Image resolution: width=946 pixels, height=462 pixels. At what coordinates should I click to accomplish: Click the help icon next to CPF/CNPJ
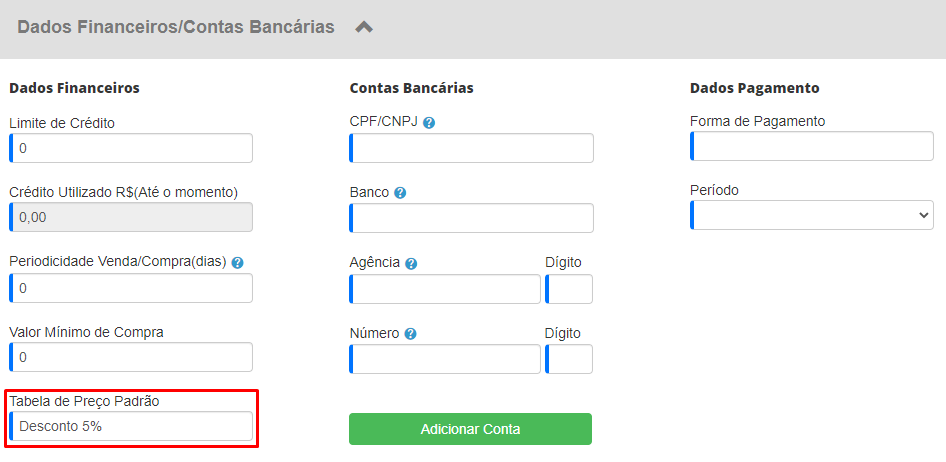[x=429, y=123]
